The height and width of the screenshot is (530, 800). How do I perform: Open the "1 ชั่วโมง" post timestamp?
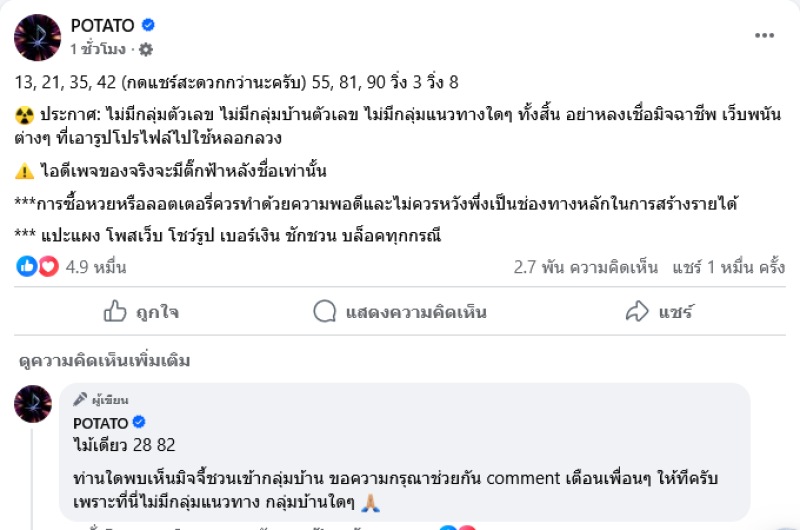[98, 49]
